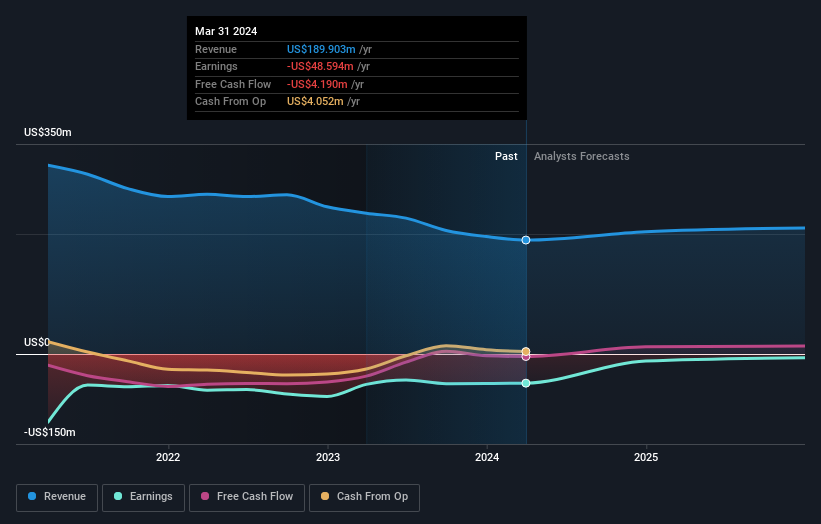821x524 pixels.
Task: Select the 2023 x-axis label
Action: click(x=328, y=457)
